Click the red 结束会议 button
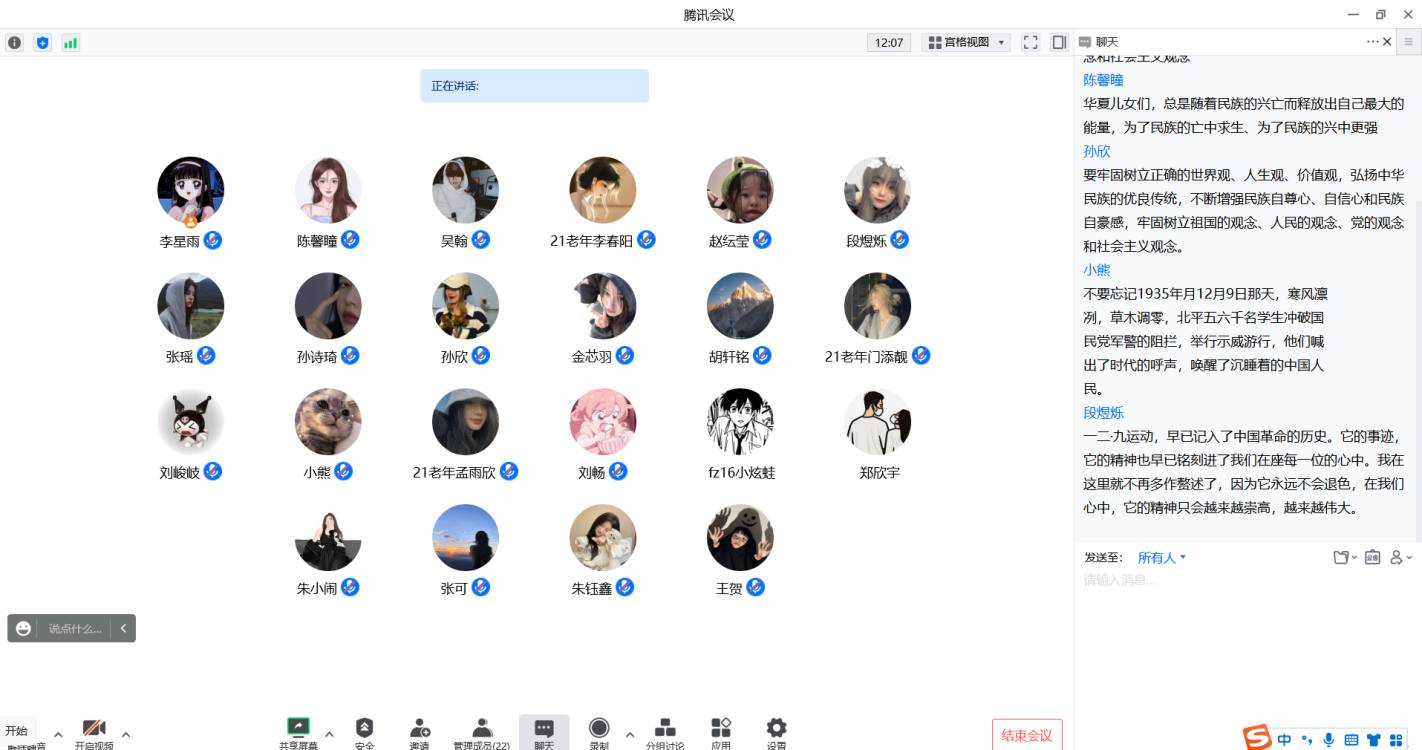Viewport: 1422px width, 750px height. point(1027,735)
